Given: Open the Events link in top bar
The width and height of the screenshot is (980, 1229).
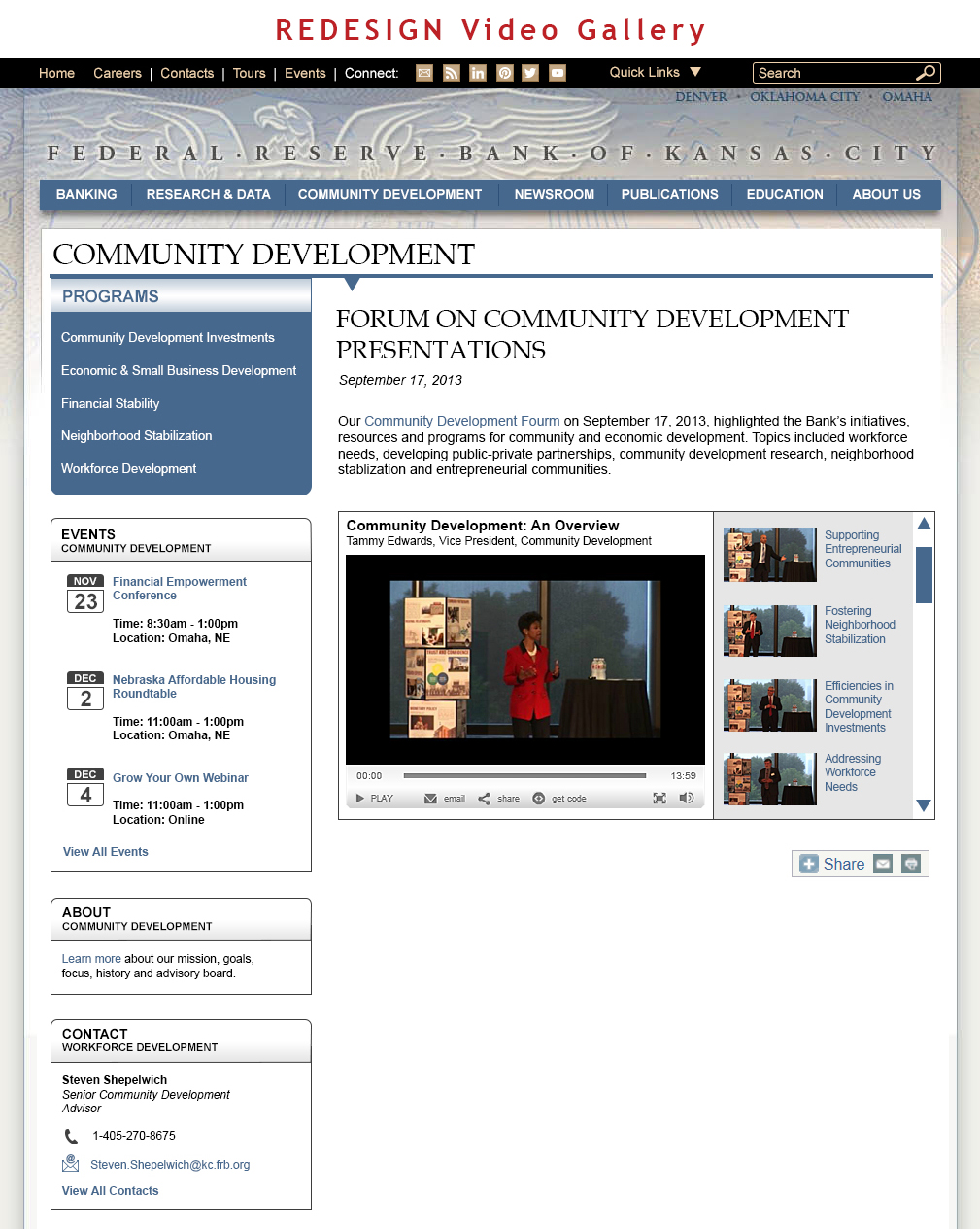Looking at the screenshot, I should [x=305, y=73].
